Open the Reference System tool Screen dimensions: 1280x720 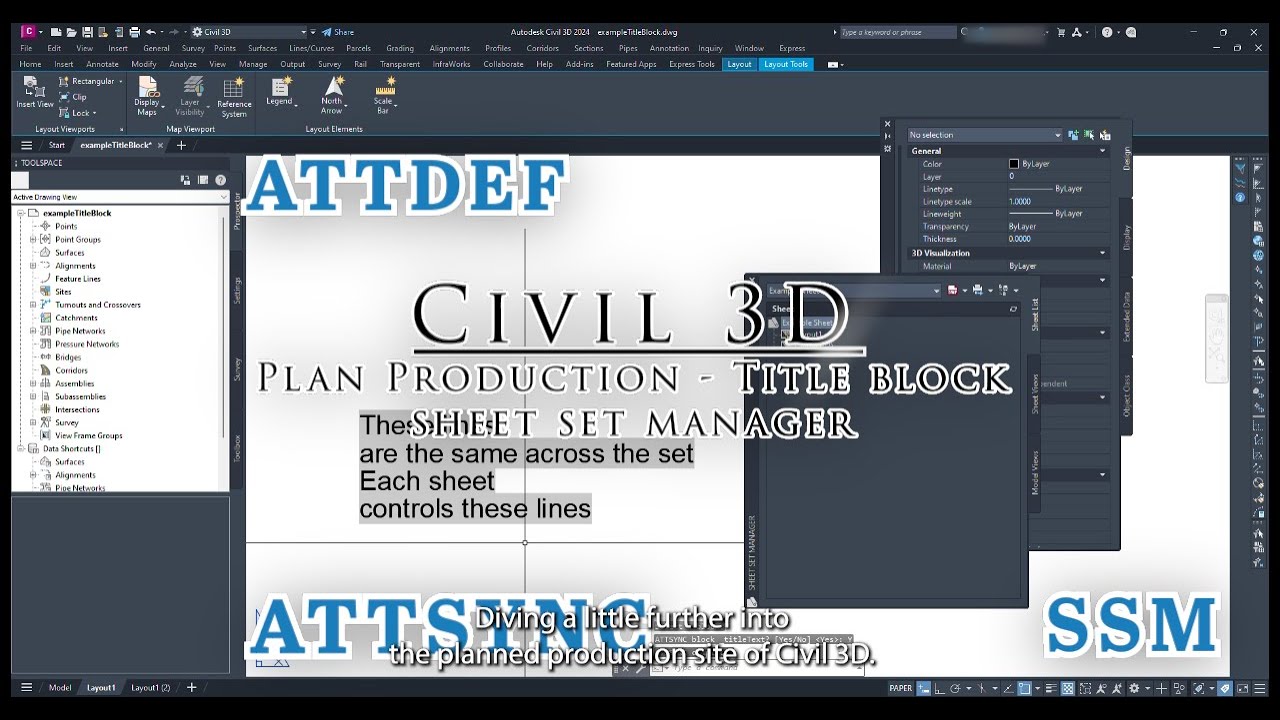[234, 97]
